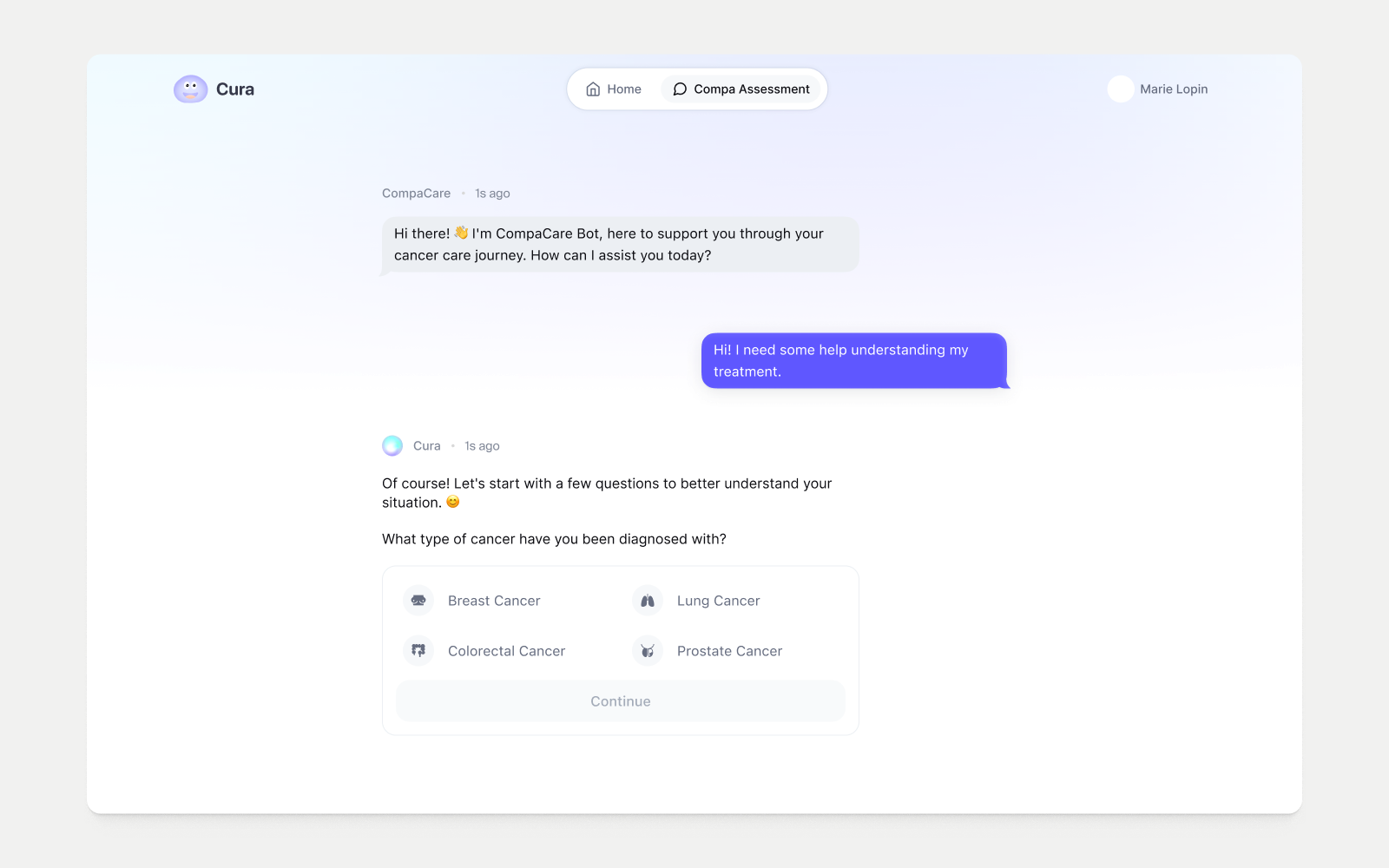This screenshot has width=1389, height=868.
Task: Click the Cura message's "1s ago" timestamp
Action: pyautogui.click(x=482, y=446)
